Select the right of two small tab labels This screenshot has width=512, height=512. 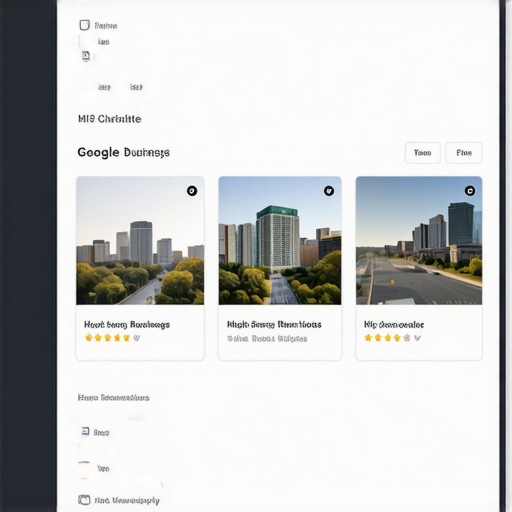[136, 87]
